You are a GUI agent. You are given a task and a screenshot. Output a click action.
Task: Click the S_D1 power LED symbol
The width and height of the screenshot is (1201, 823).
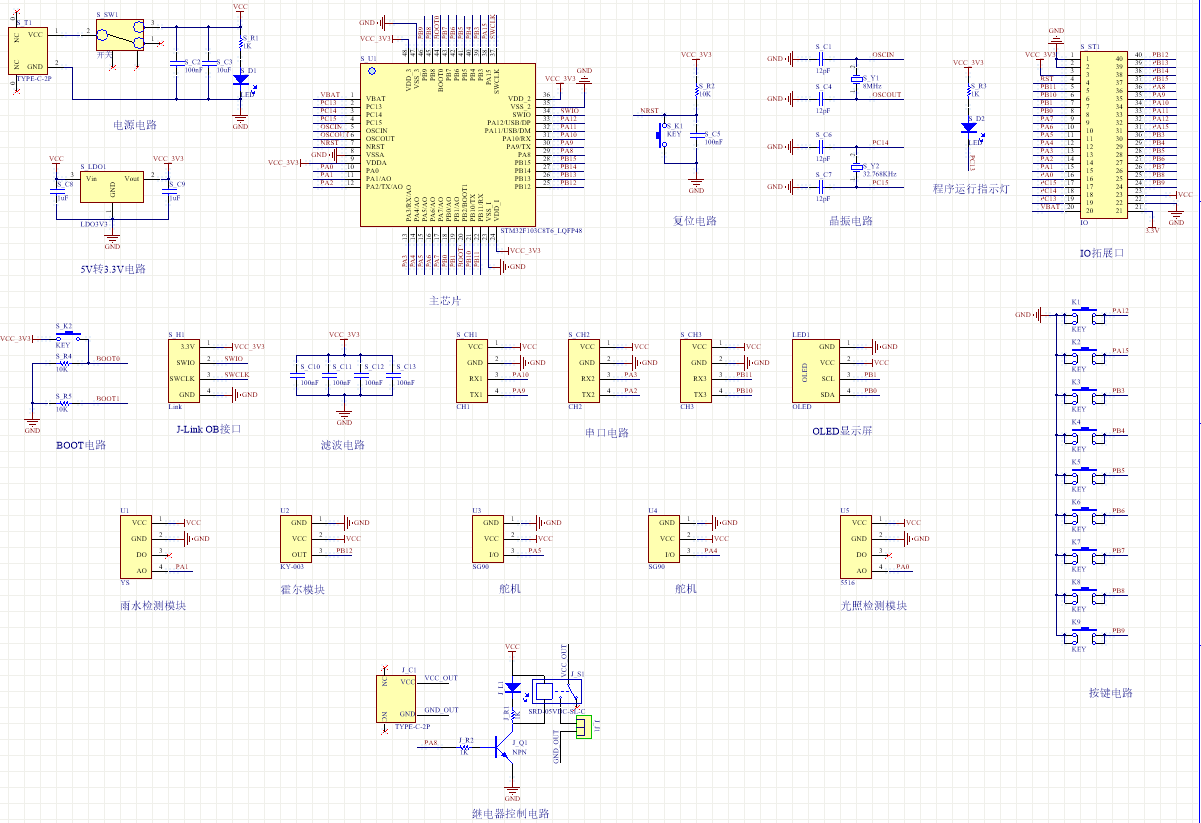click(241, 82)
